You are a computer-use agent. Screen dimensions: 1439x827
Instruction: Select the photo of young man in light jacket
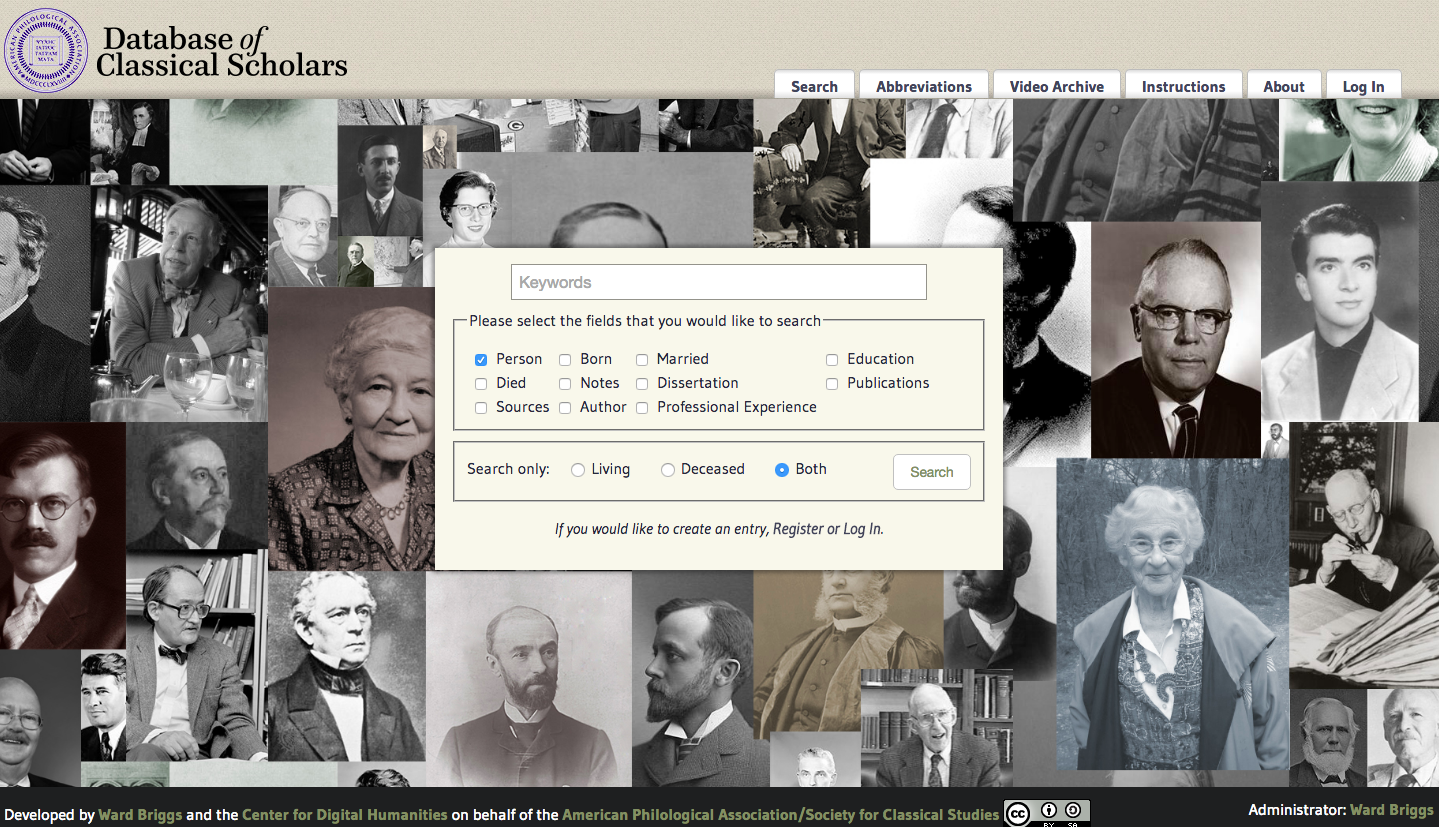pos(1340,302)
